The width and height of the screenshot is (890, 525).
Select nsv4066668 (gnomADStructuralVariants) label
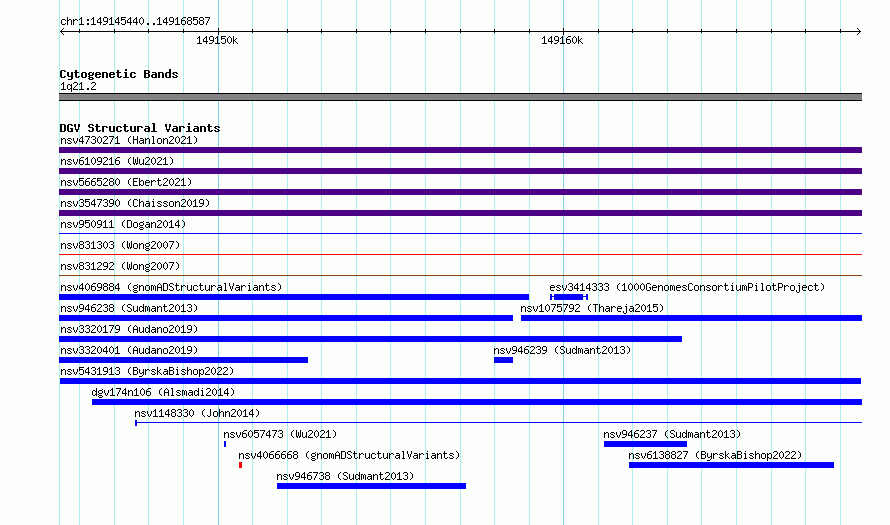coord(349,455)
